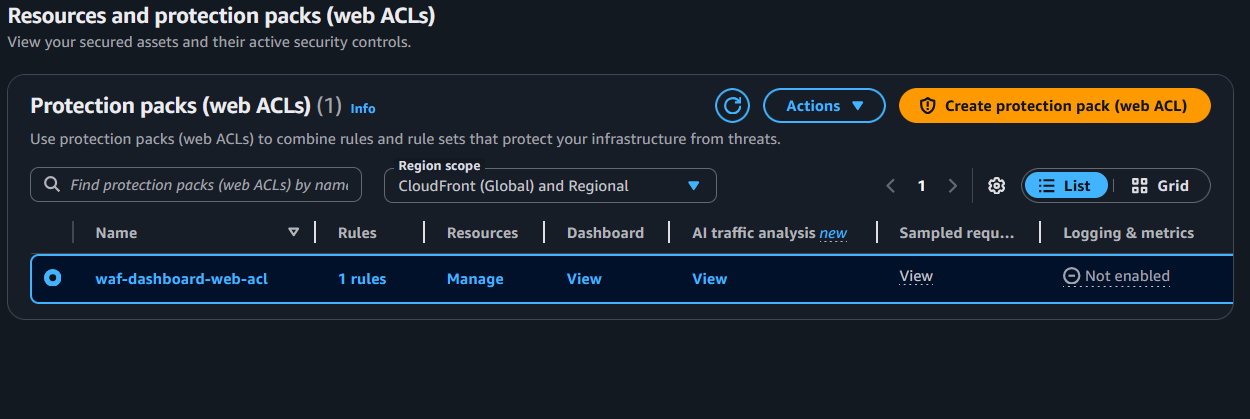The height and width of the screenshot is (419, 1250).
Task: View the Dashboard for waf-dashboard-web-acl
Action: pyautogui.click(x=584, y=279)
